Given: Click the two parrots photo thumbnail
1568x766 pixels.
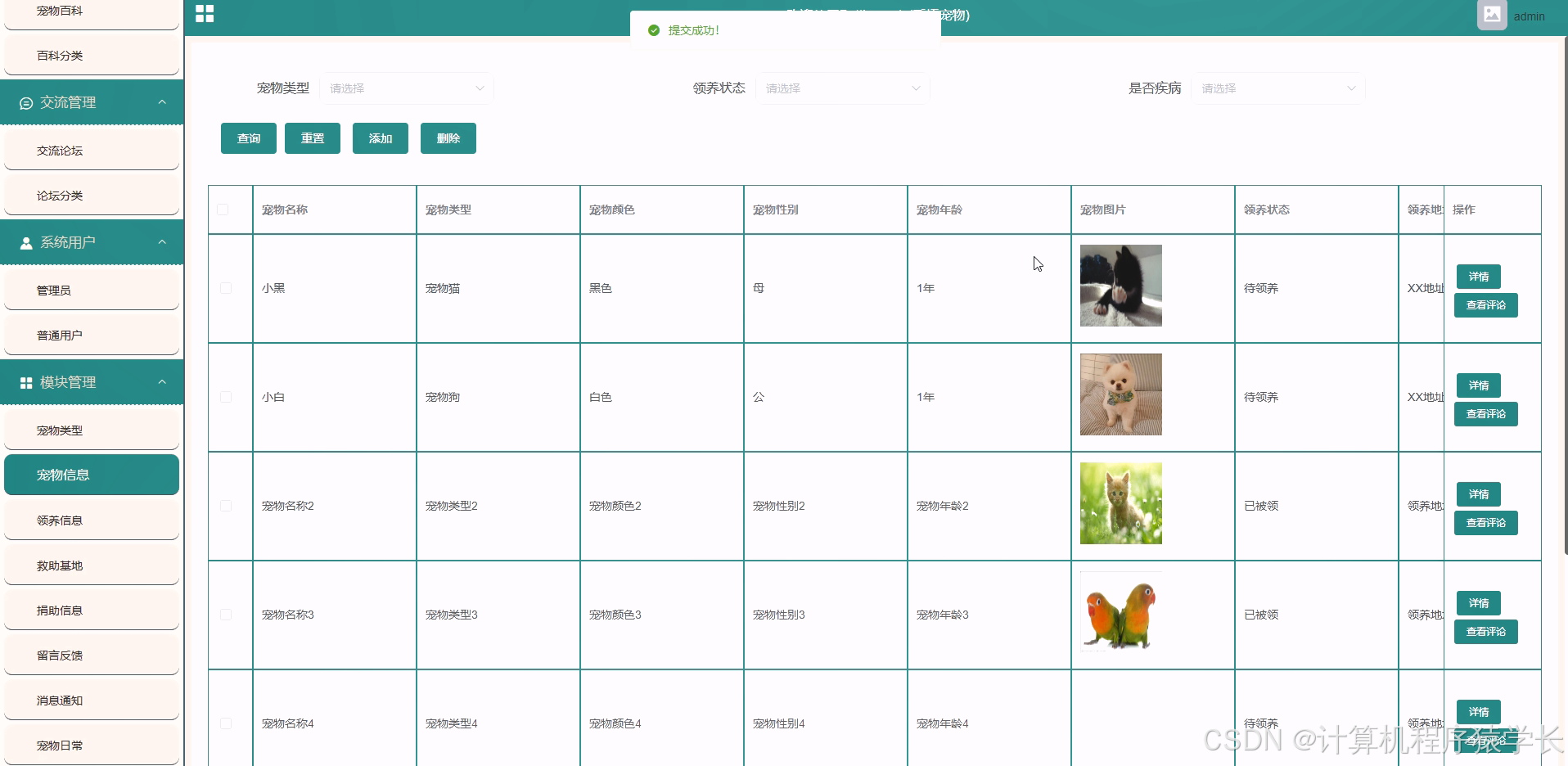Looking at the screenshot, I should (1121, 612).
